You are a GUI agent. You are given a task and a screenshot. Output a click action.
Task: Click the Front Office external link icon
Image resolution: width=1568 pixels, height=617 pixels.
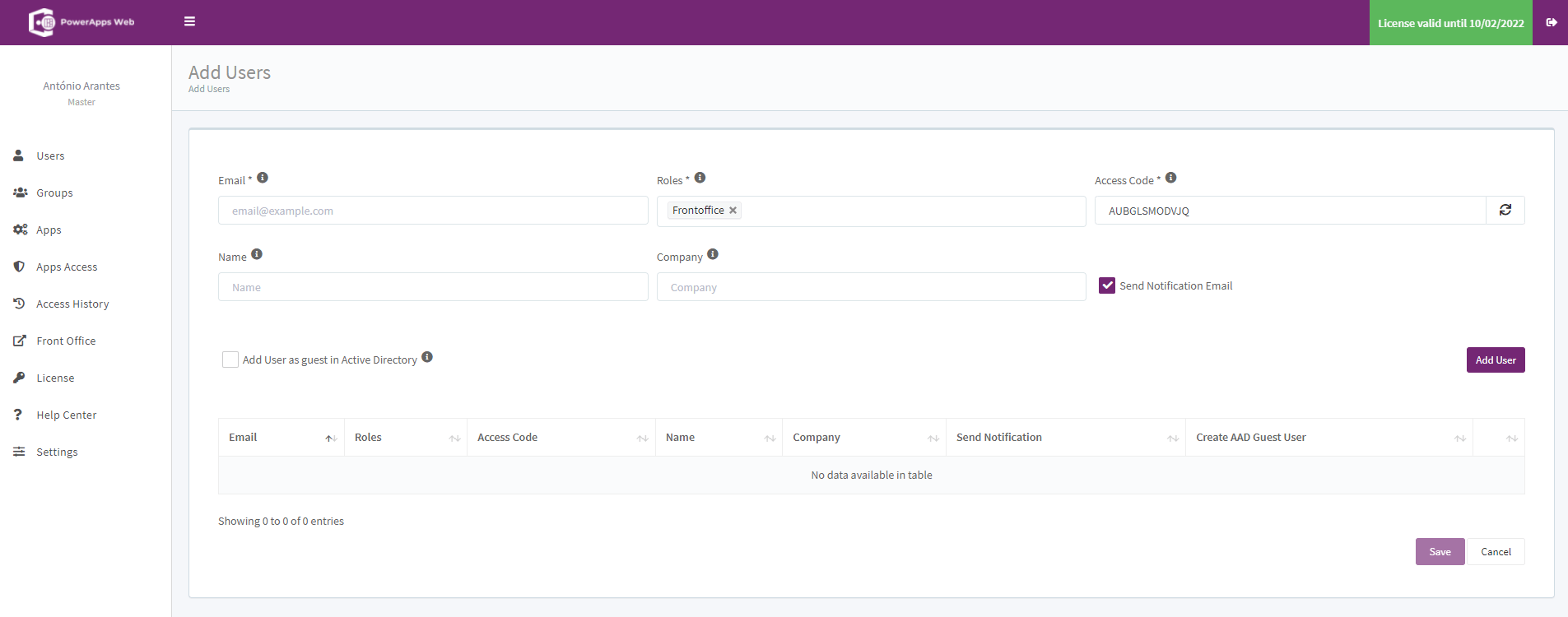[19, 340]
